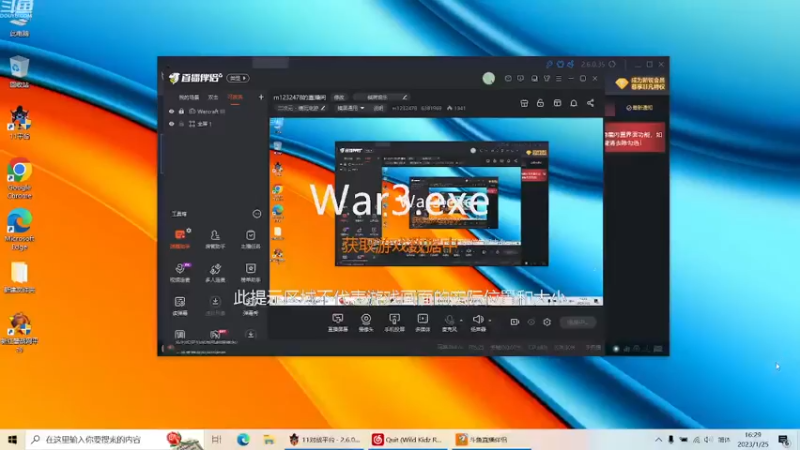Image resolution: width=800 pixels, height=450 pixels.
Task: Click the VIP diamond membership banner
Action: coord(641,84)
